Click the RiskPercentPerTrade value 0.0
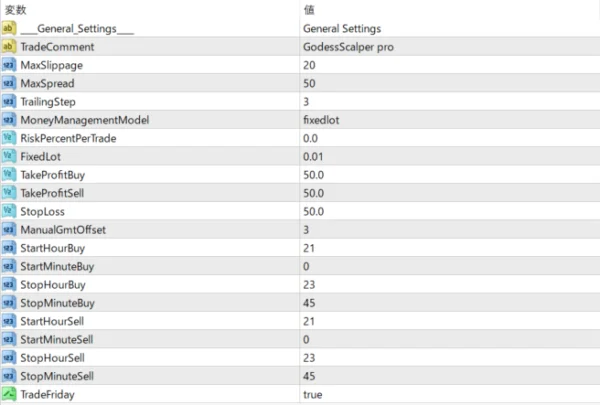Screen dimensions: 600x405 point(310,138)
